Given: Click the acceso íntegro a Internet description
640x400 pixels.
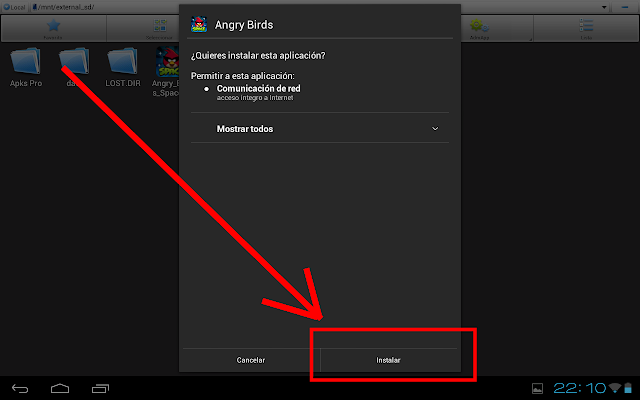Looking at the screenshot, I should [255, 98].
